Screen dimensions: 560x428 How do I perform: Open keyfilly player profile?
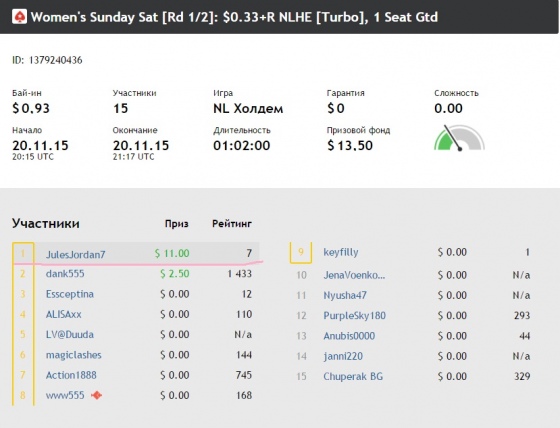[x=341, y=253]
